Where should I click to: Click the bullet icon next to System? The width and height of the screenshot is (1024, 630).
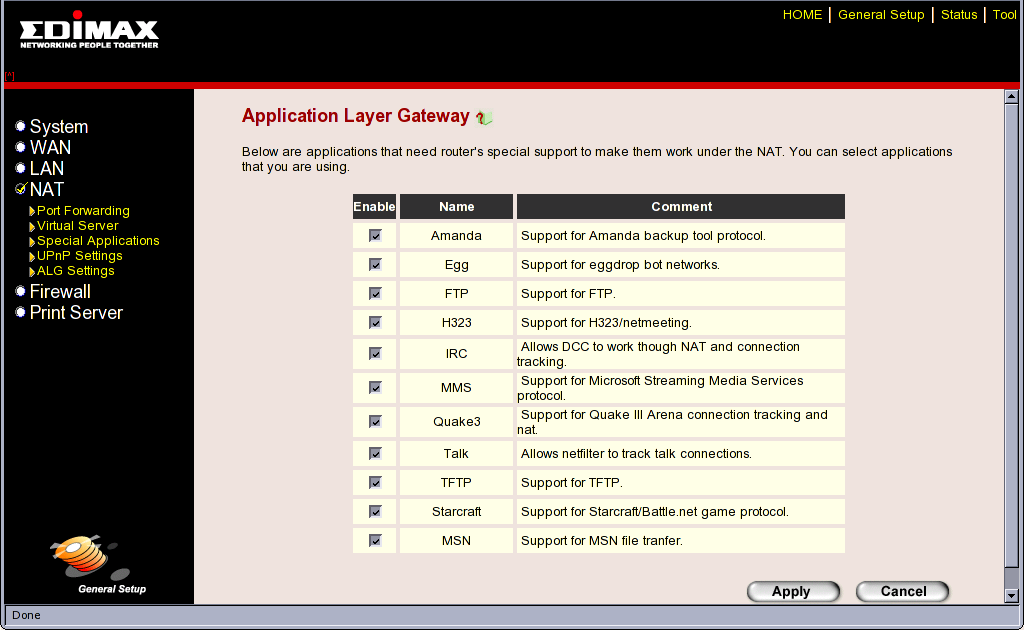pos(20,127)
